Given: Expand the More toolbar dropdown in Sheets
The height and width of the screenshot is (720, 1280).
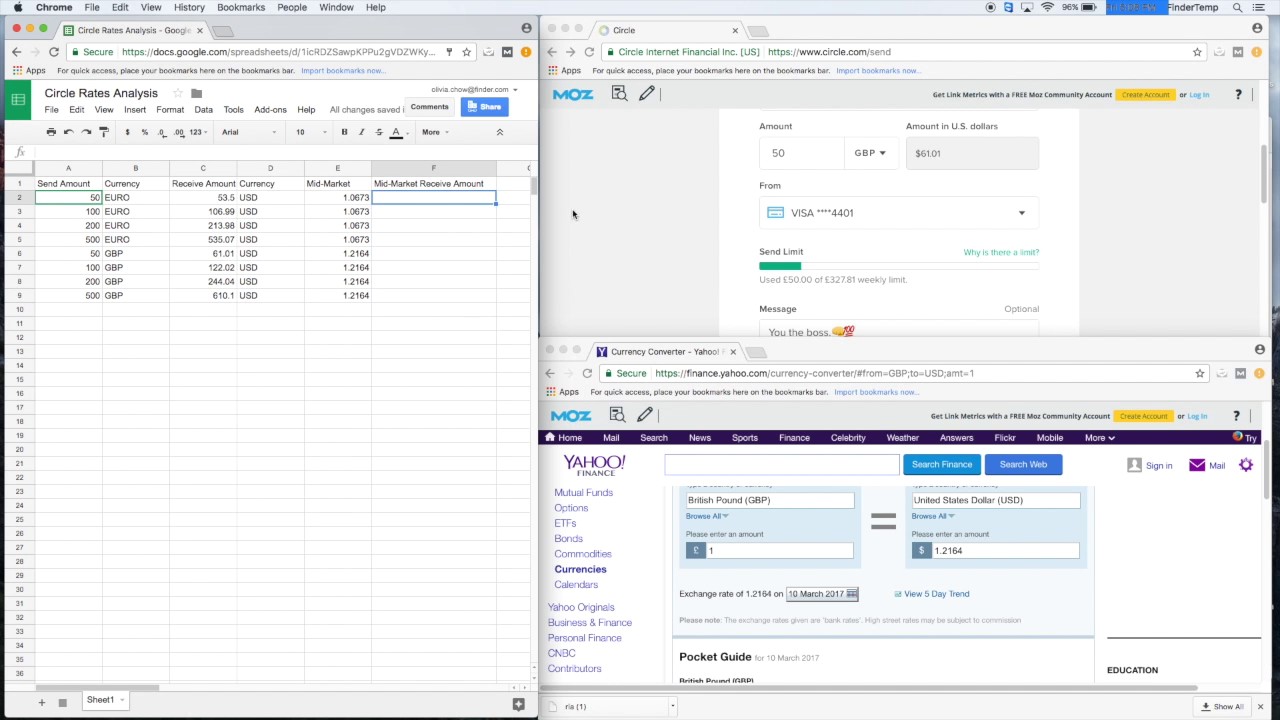Looking at the screenshot, I should pyautogui.click(x=435, y=132).
